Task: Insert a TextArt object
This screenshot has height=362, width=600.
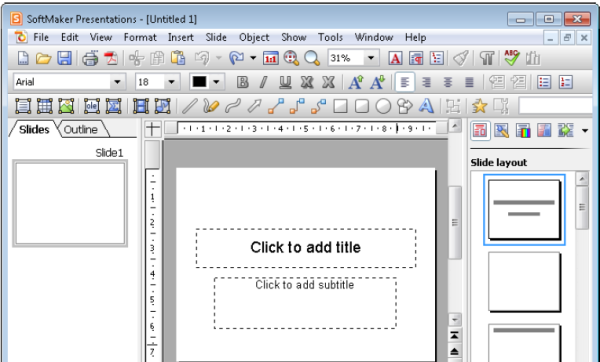Action: (x=426, y=106)
